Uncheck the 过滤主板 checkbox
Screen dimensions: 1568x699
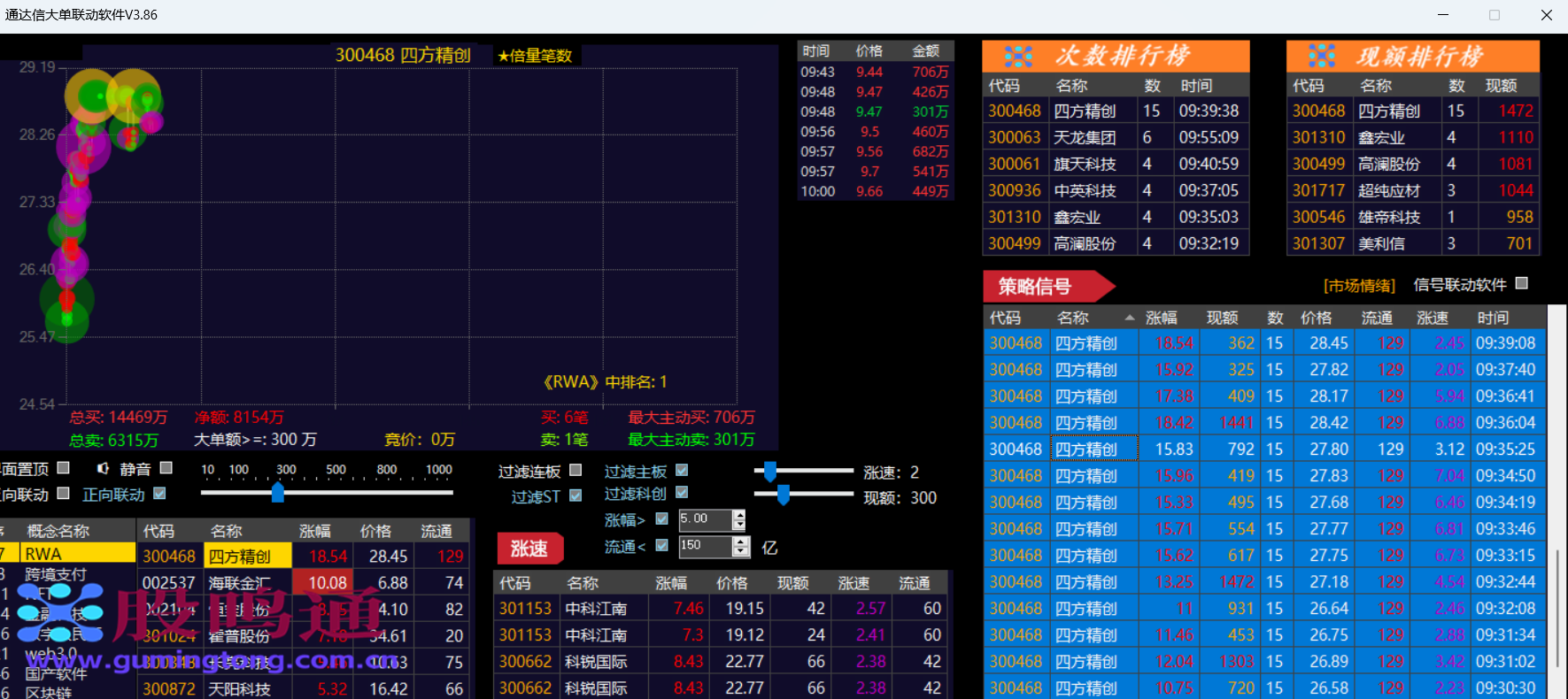point(682,470)
